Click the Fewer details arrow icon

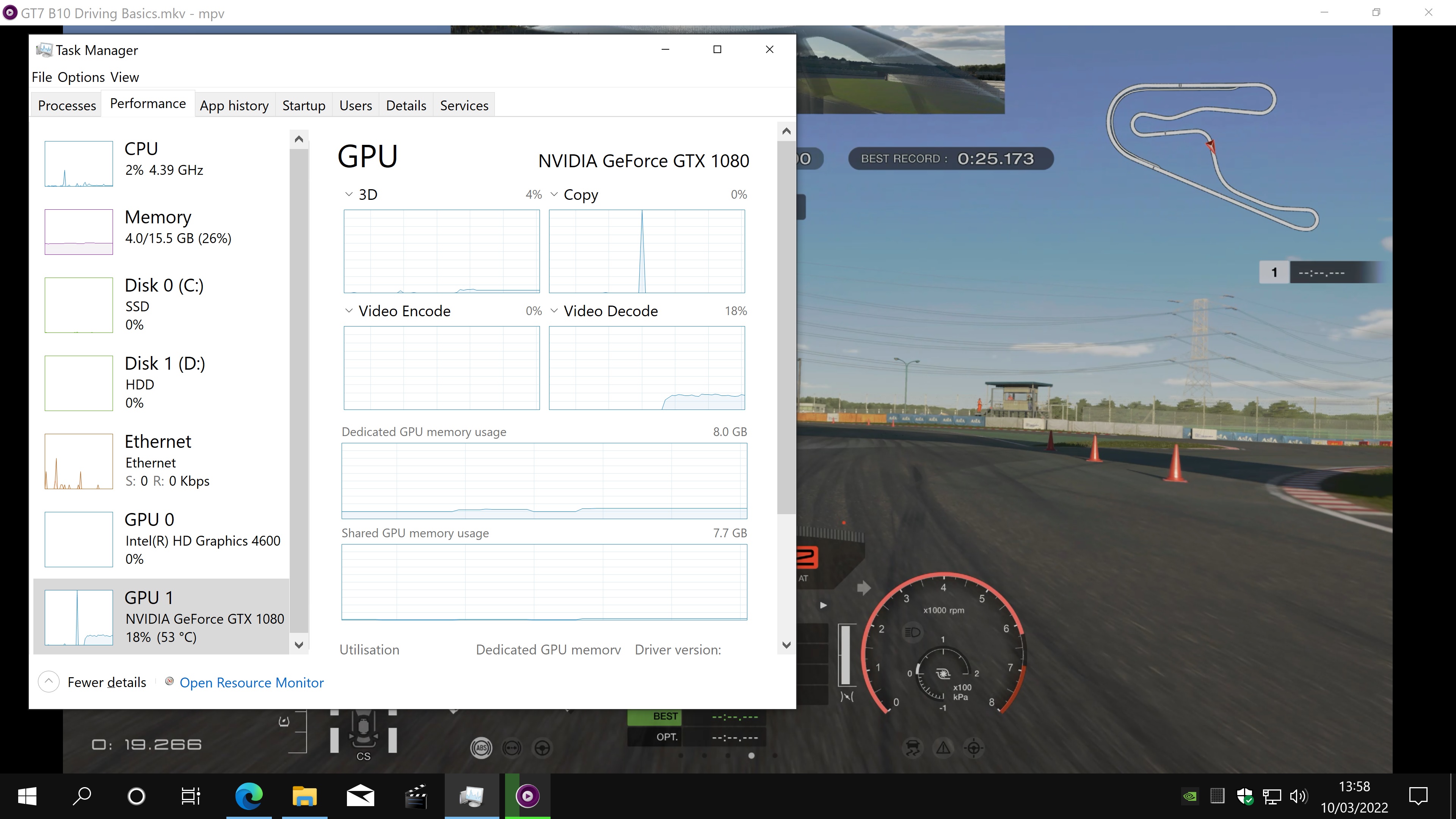click(x=49, y=682)
